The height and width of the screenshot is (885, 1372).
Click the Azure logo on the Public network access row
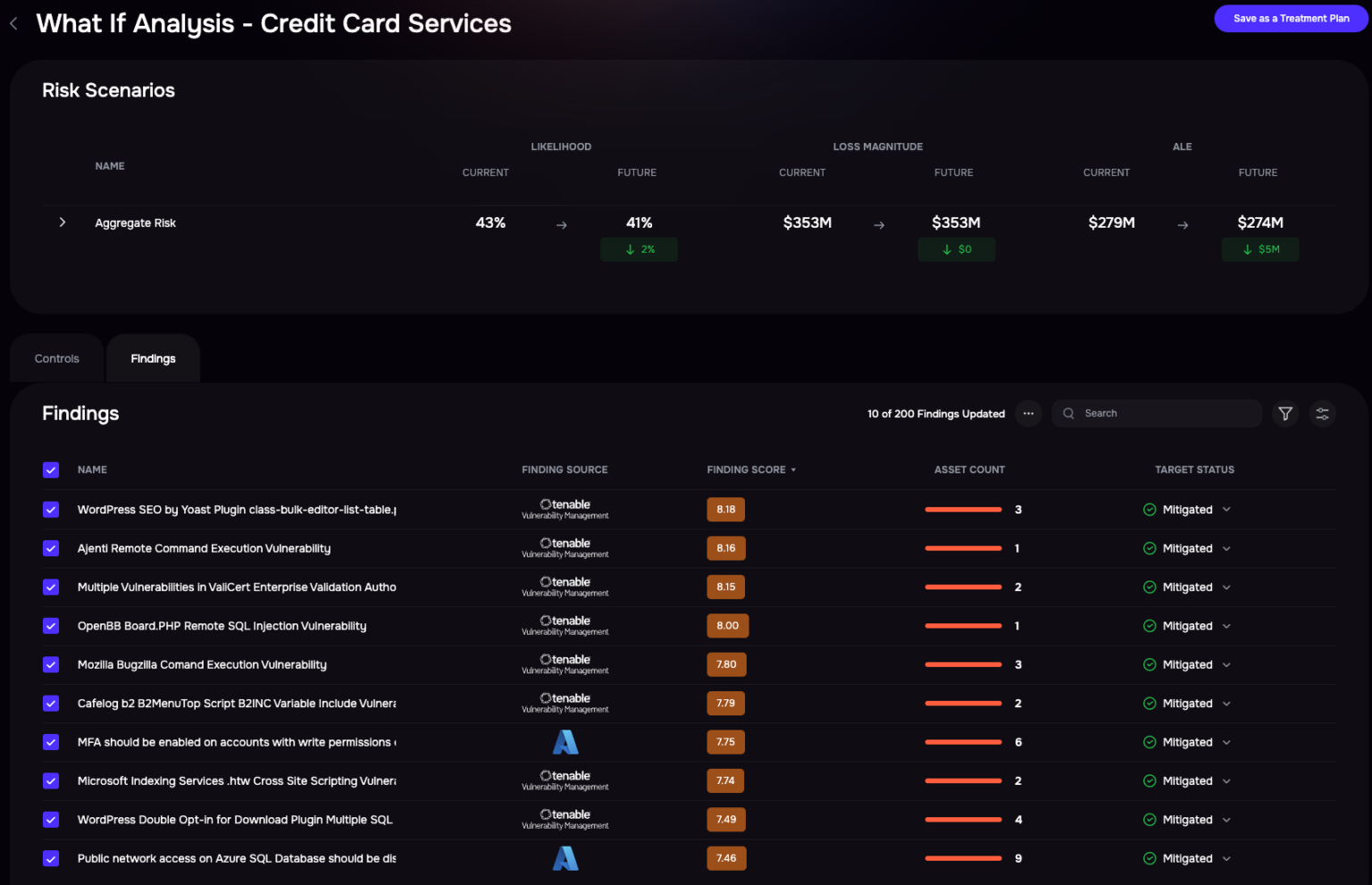pyautogui.click(x=565, y=858)
